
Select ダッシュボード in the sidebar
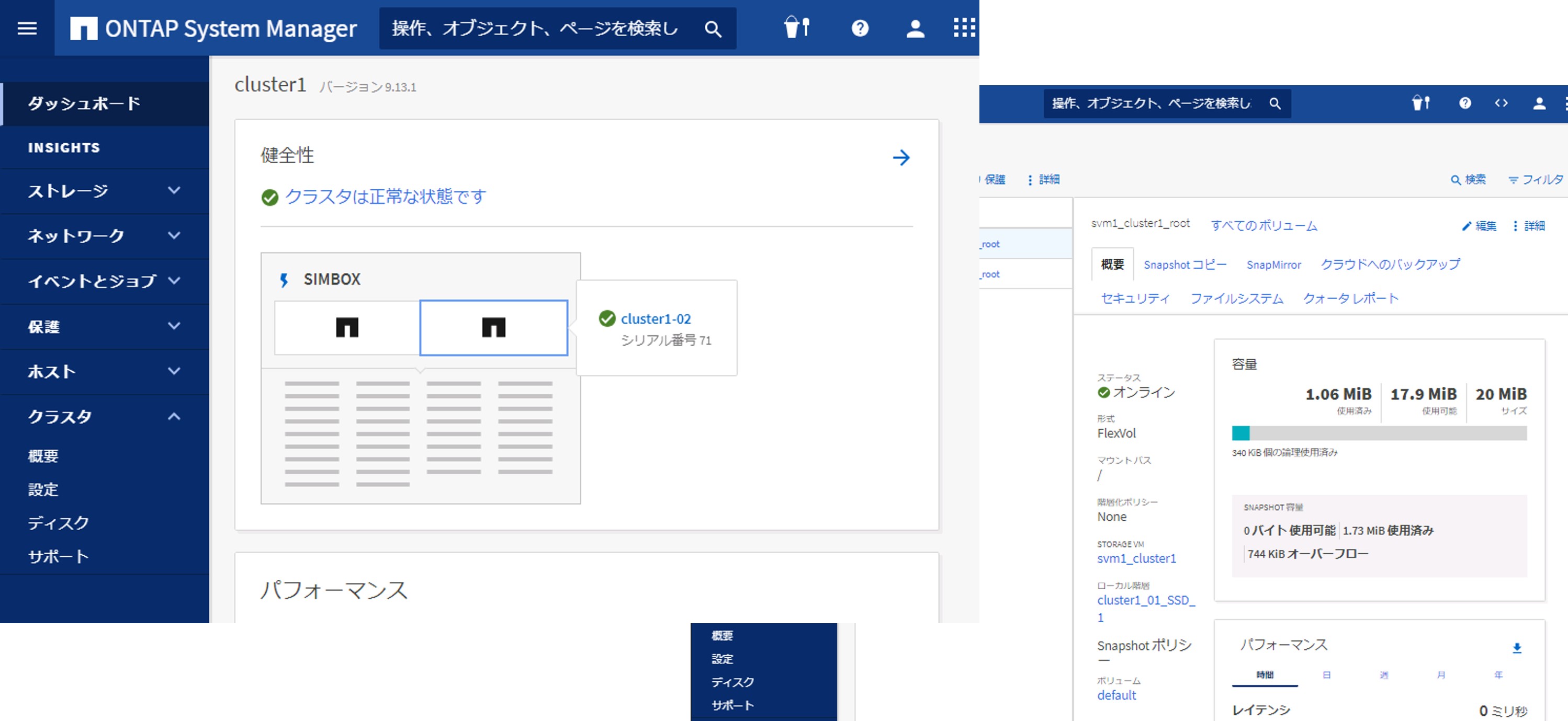tap(105, 104)
